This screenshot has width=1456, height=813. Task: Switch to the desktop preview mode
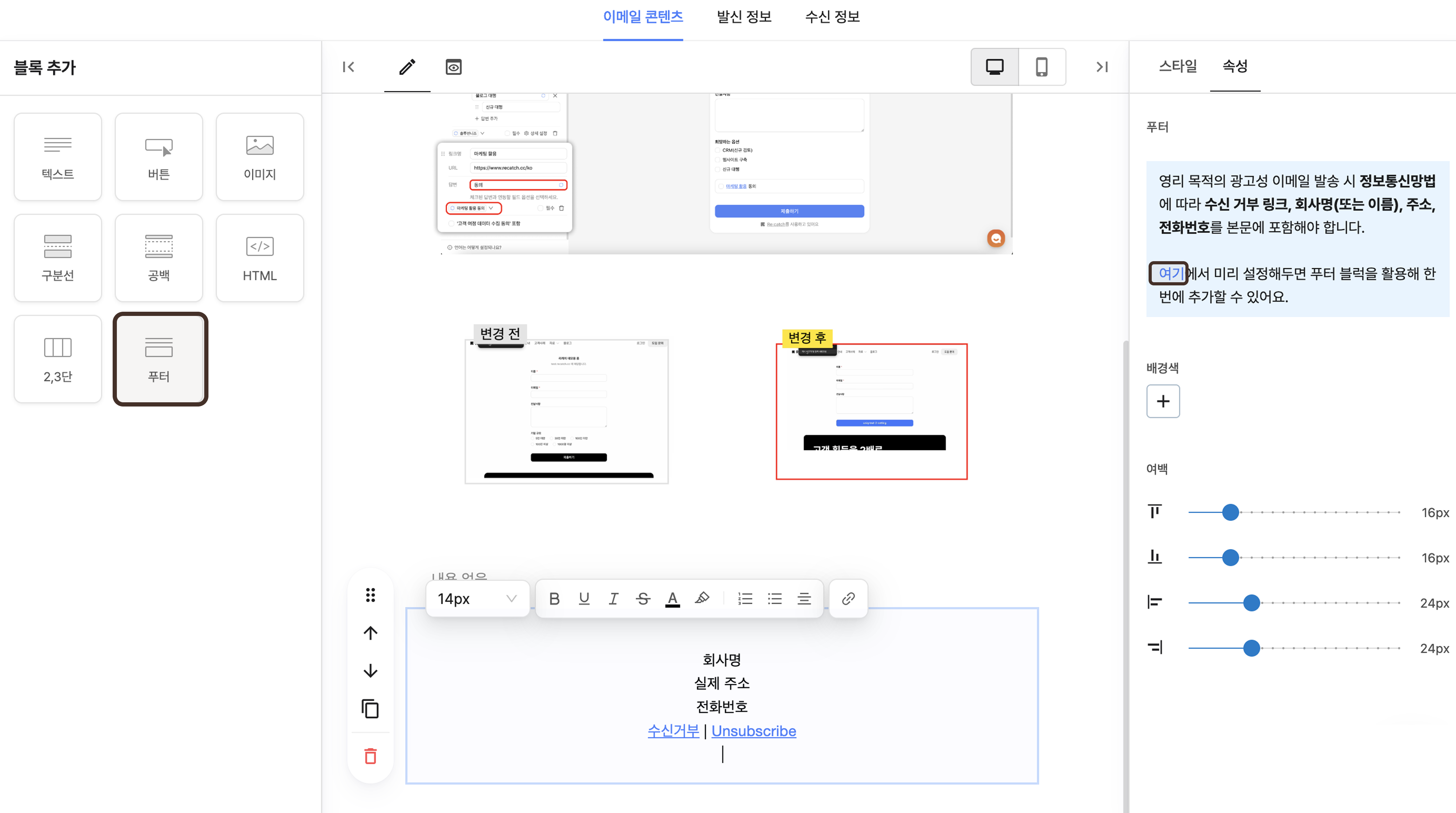pyautogui.click(x=994, y=67)
